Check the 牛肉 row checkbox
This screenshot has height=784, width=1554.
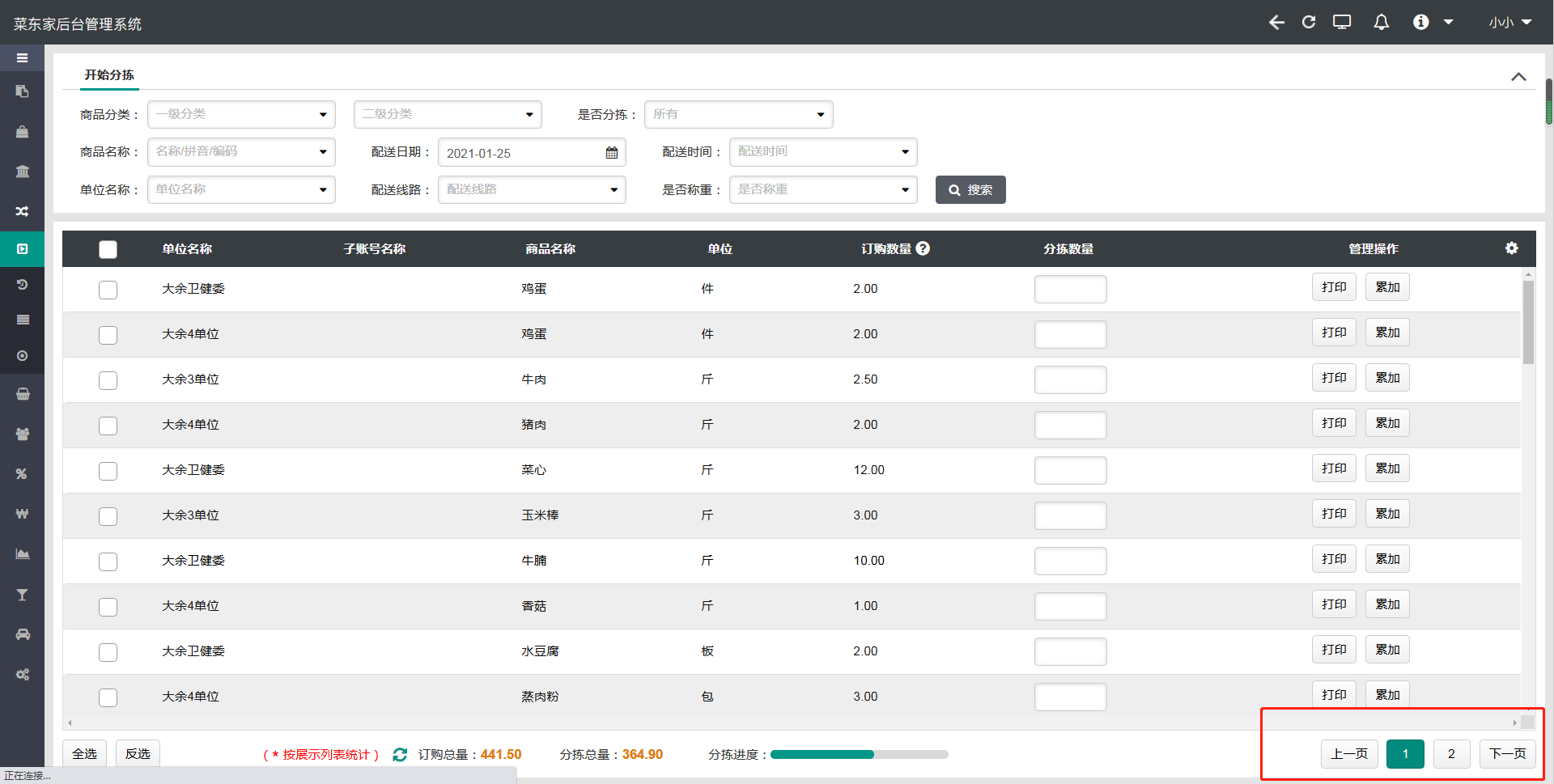(x=108, y=380)
